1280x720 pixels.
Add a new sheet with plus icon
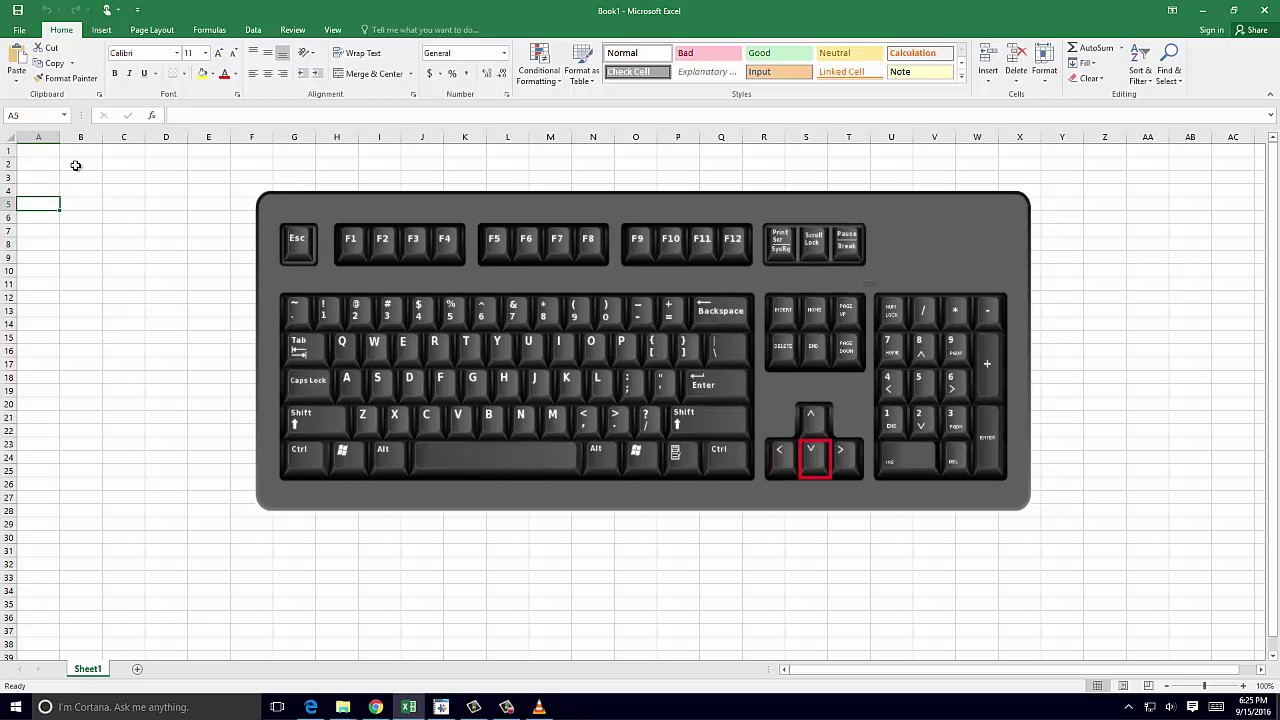[x=137, y=669]
